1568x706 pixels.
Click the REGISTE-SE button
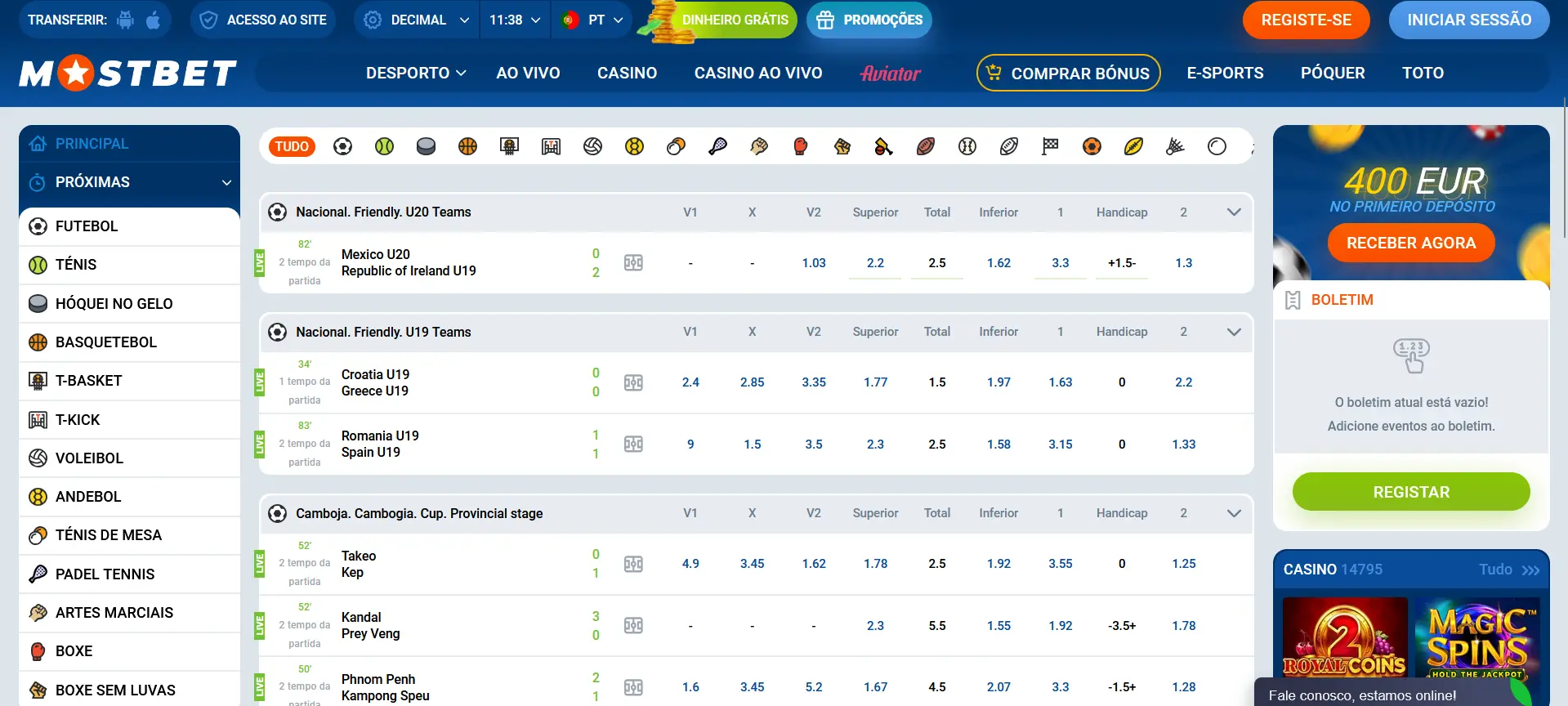point(1306,20)
